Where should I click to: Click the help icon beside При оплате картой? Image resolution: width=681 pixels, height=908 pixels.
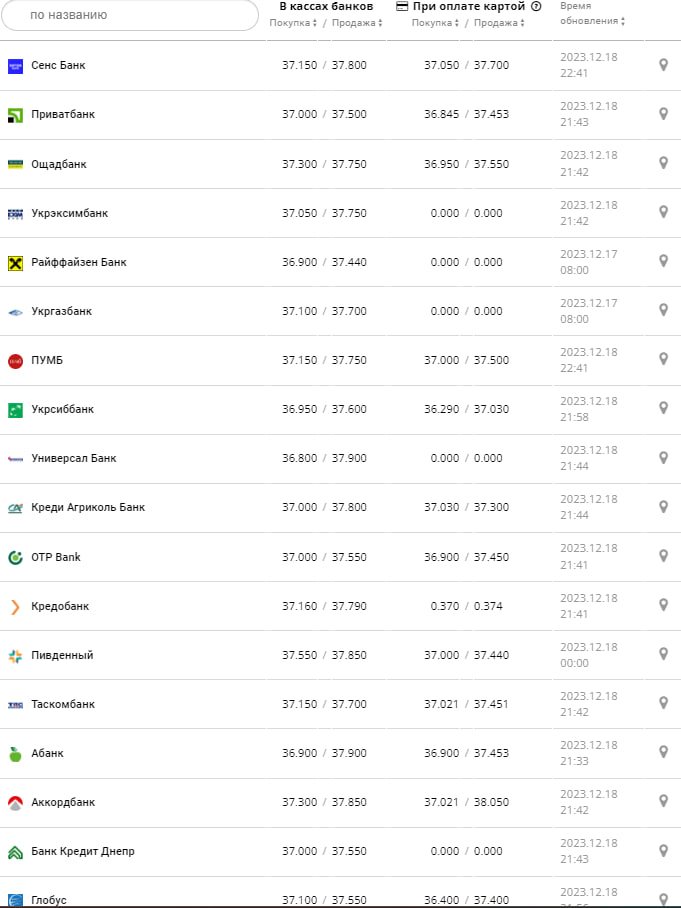coord(536,6)
